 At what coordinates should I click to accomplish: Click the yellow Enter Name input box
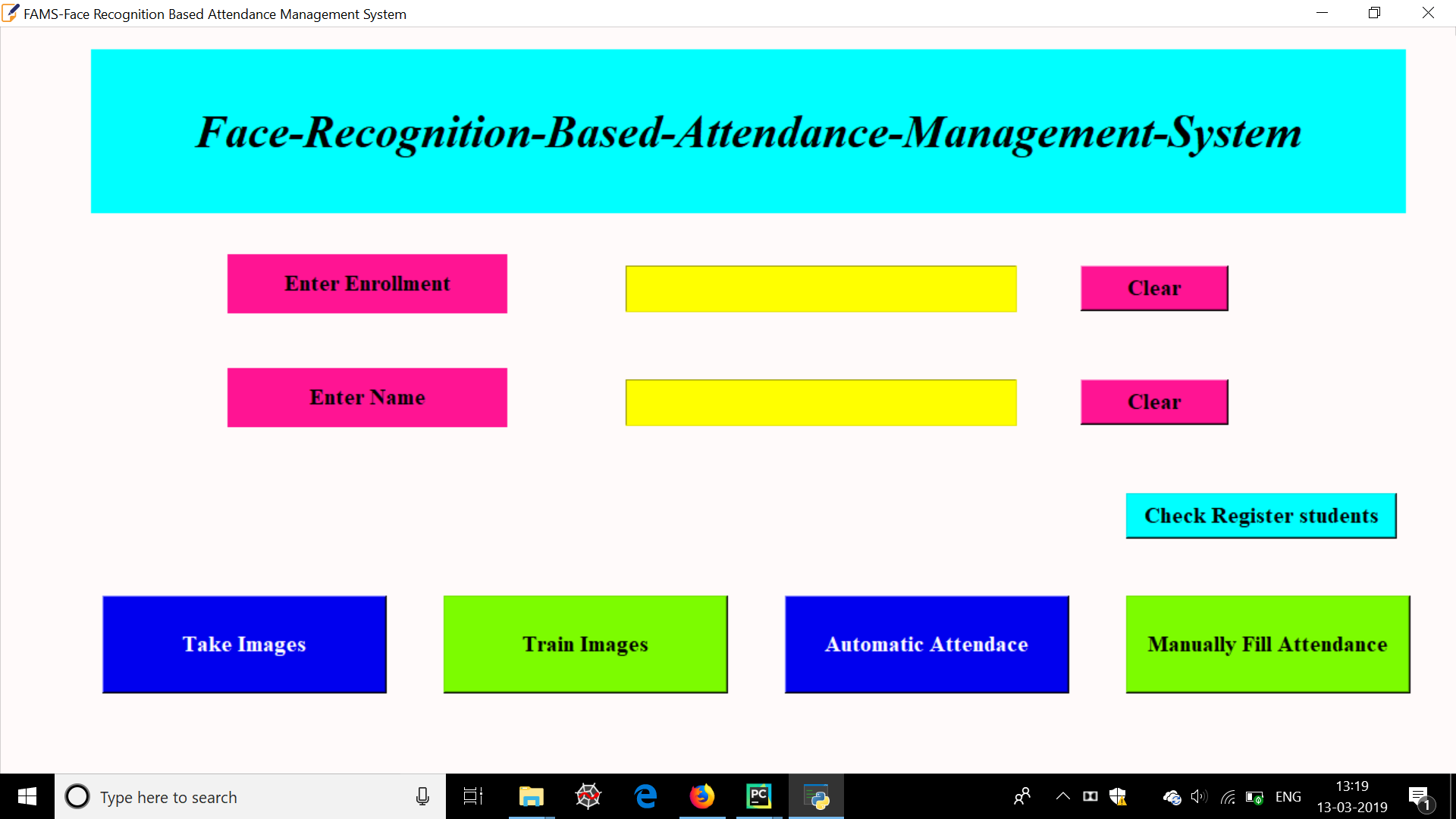pyautogui.click(x=820, y=403)
